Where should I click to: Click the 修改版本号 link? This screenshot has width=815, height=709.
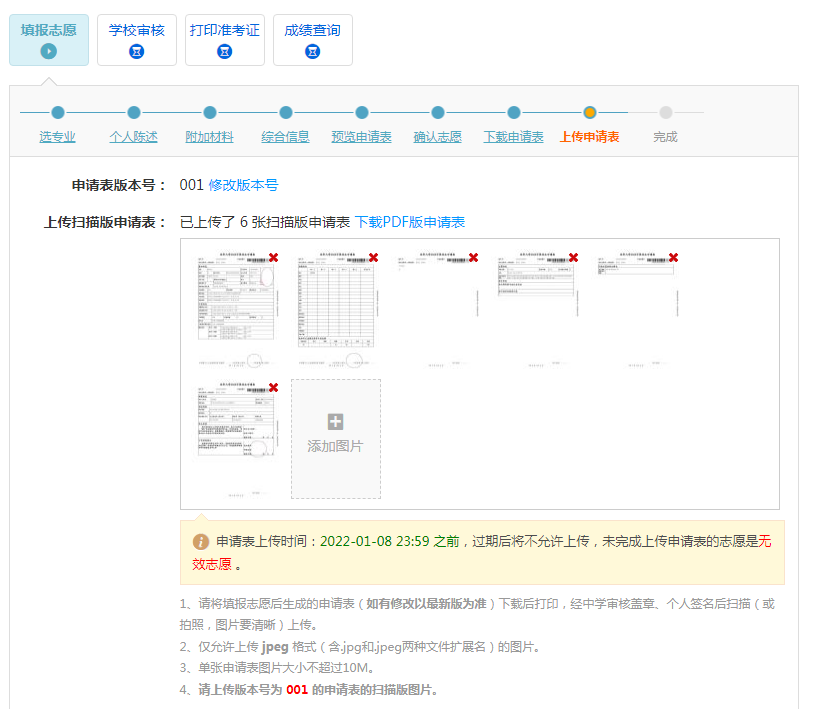(243, 185)
